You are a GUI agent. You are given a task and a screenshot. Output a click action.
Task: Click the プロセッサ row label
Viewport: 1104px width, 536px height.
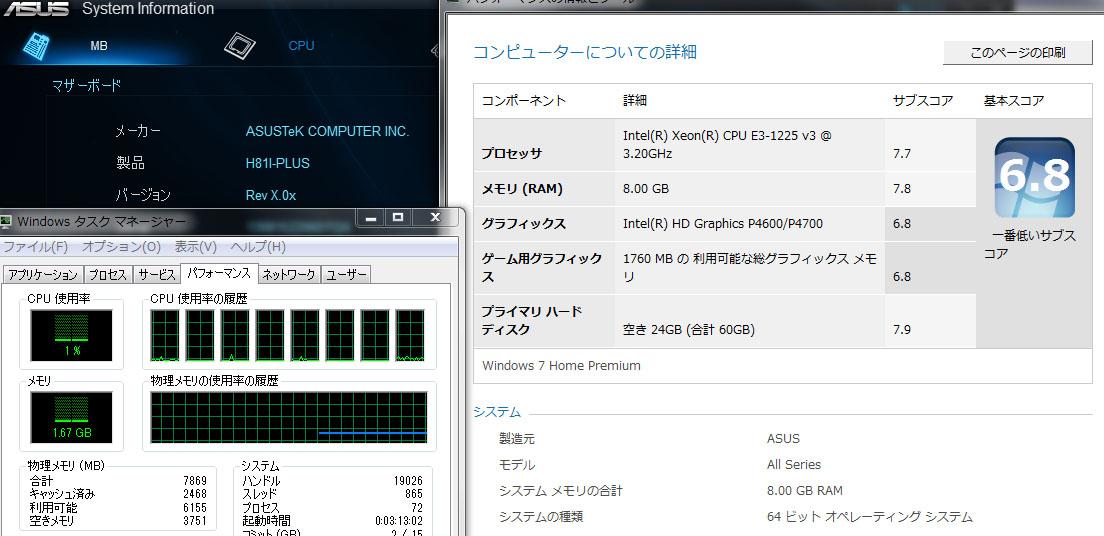[x=511, y=154]
